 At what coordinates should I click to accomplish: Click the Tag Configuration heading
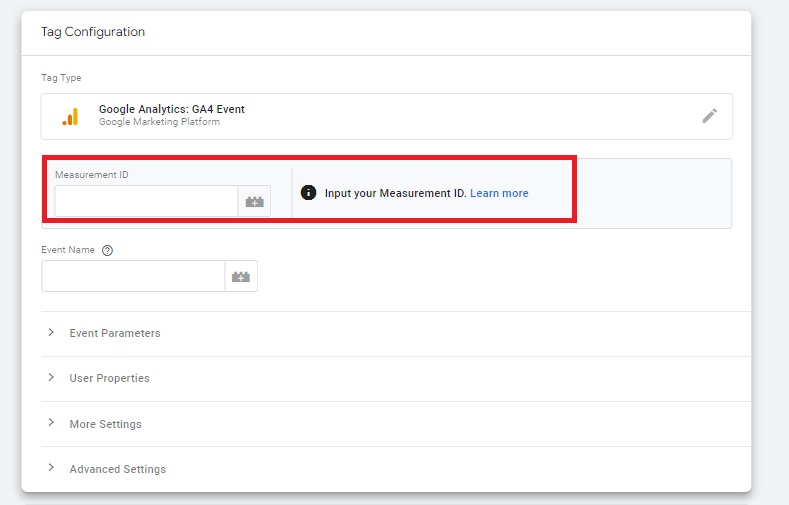click(93, 32)
